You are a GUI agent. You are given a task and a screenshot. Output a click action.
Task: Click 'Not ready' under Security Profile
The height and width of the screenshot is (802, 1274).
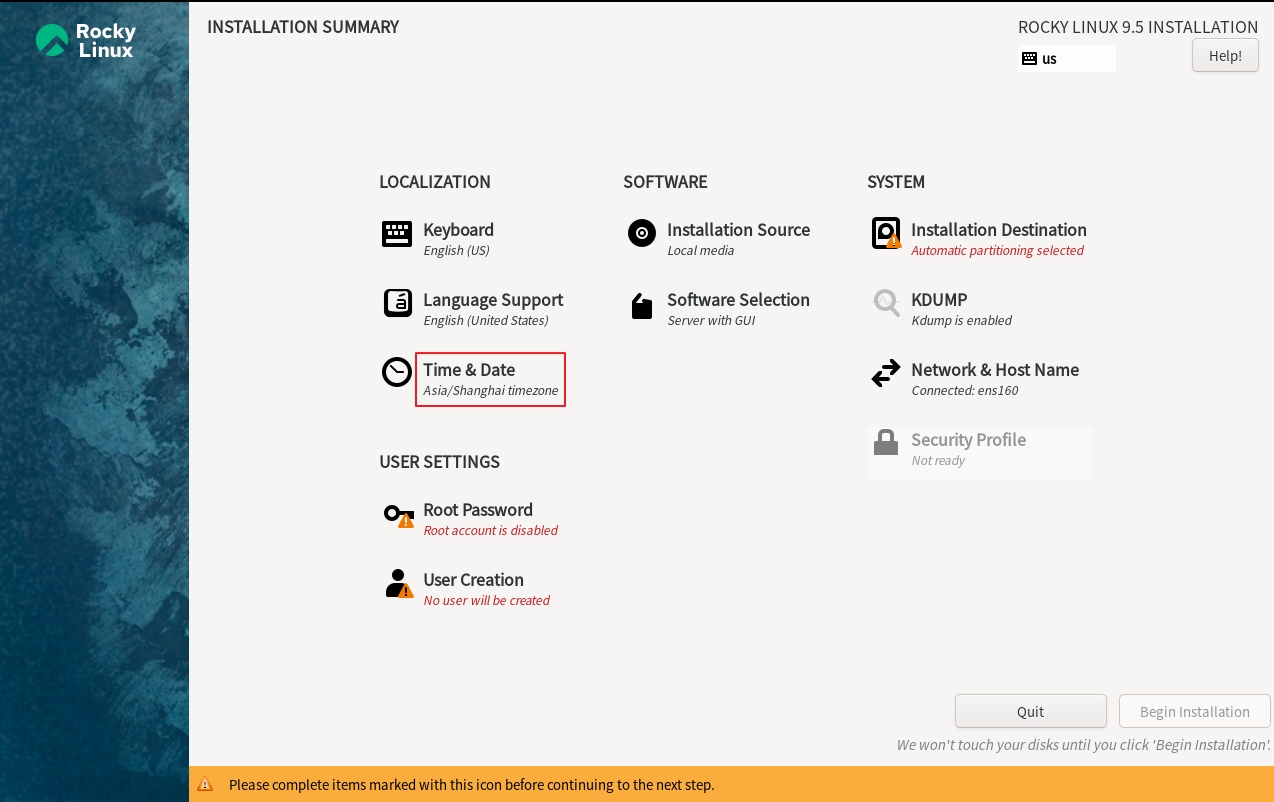938,461
